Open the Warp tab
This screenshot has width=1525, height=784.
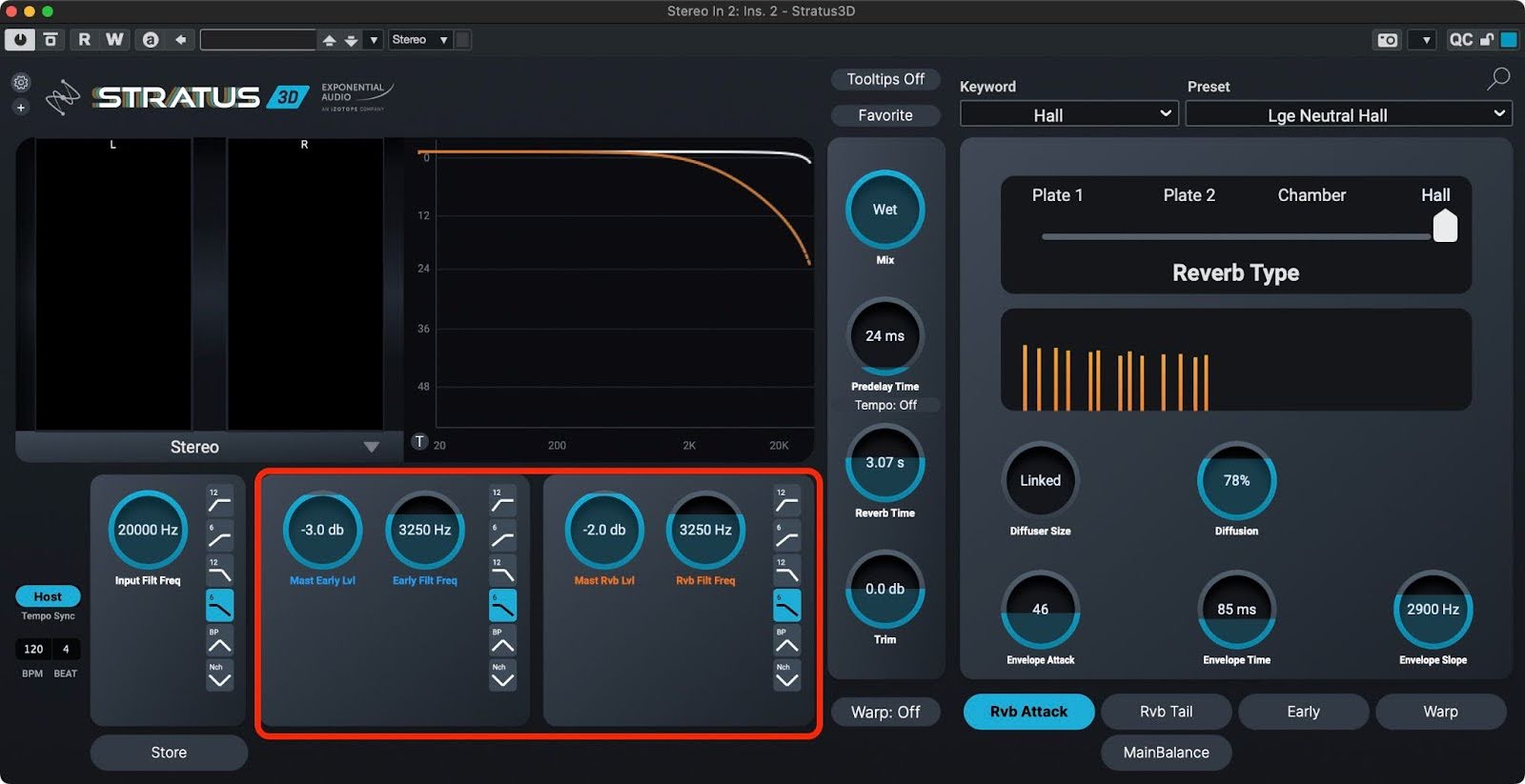(x=1440, y=712)
